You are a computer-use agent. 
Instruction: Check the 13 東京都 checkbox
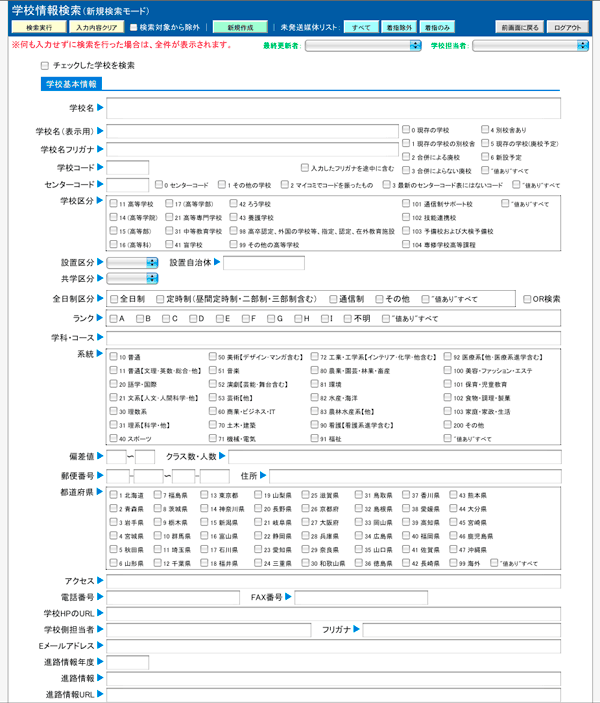(204, 495)
